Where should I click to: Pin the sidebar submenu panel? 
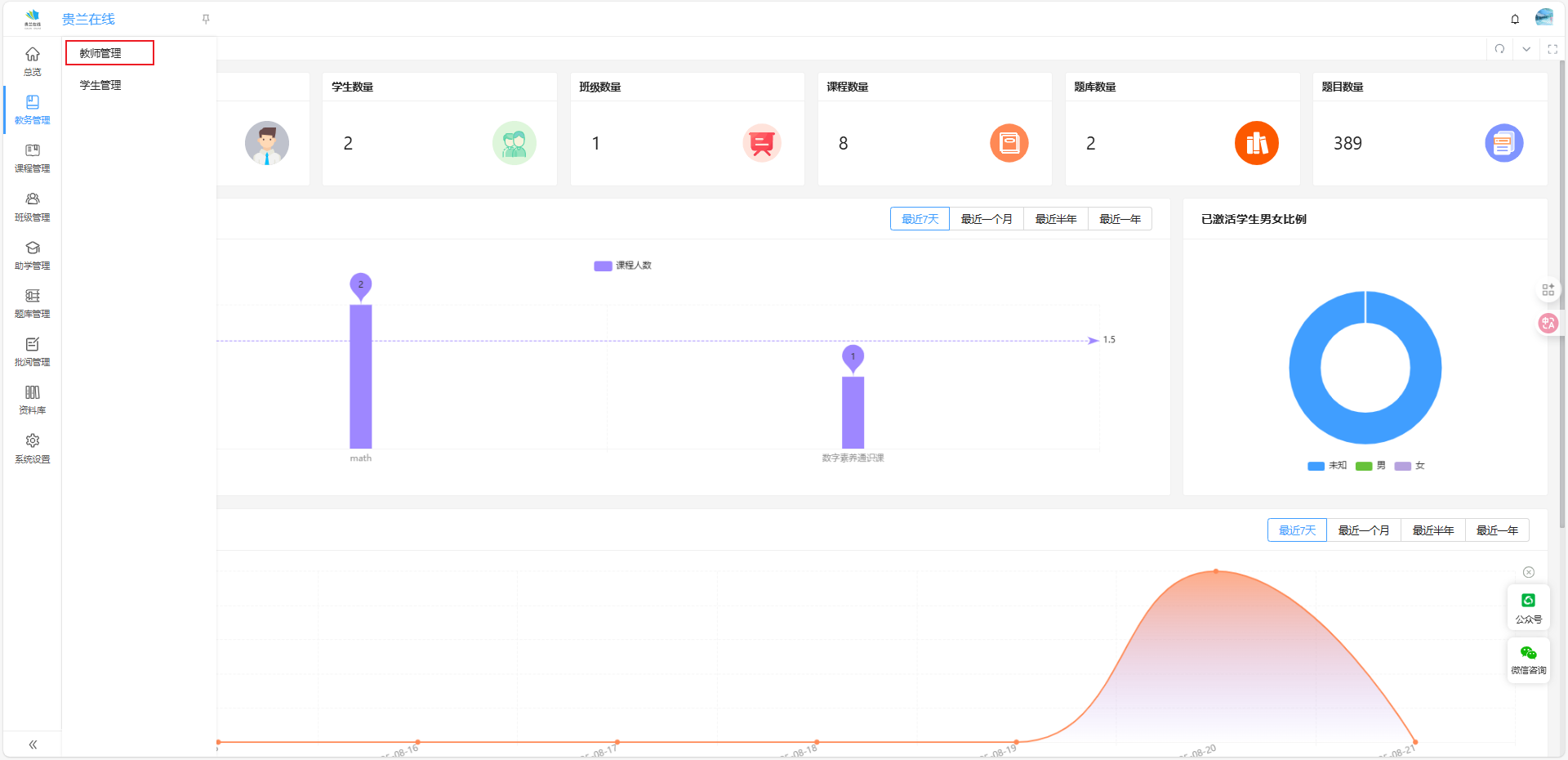(x=206, y=19)
